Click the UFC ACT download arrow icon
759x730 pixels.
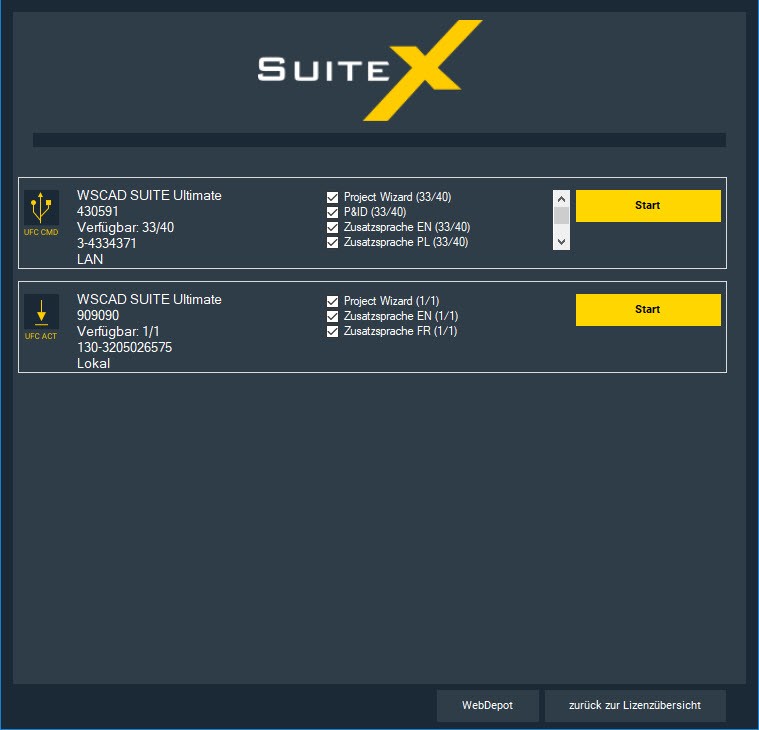(41, 311)
